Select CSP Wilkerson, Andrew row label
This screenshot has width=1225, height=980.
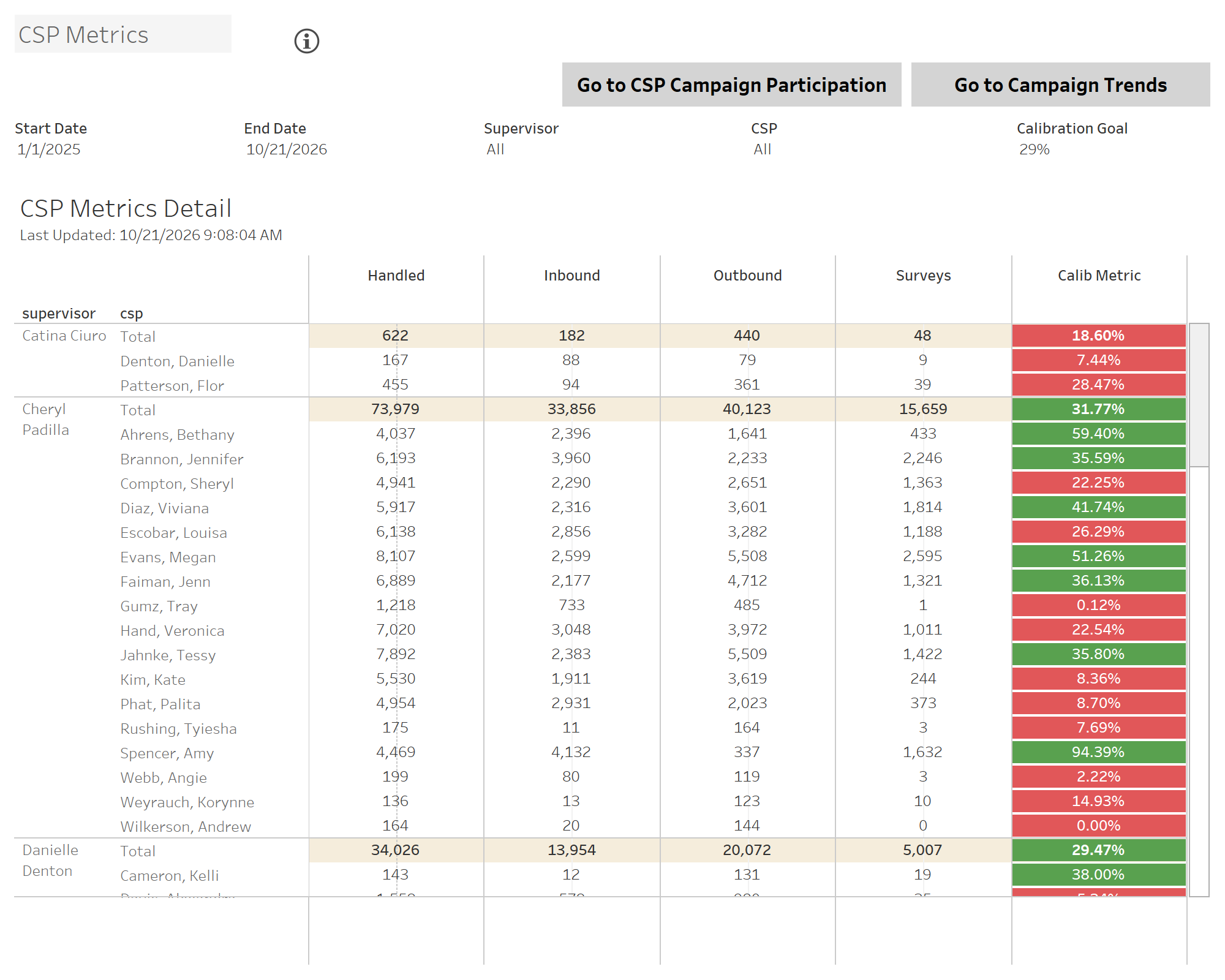pyautogui.click(x=186, y=827)
